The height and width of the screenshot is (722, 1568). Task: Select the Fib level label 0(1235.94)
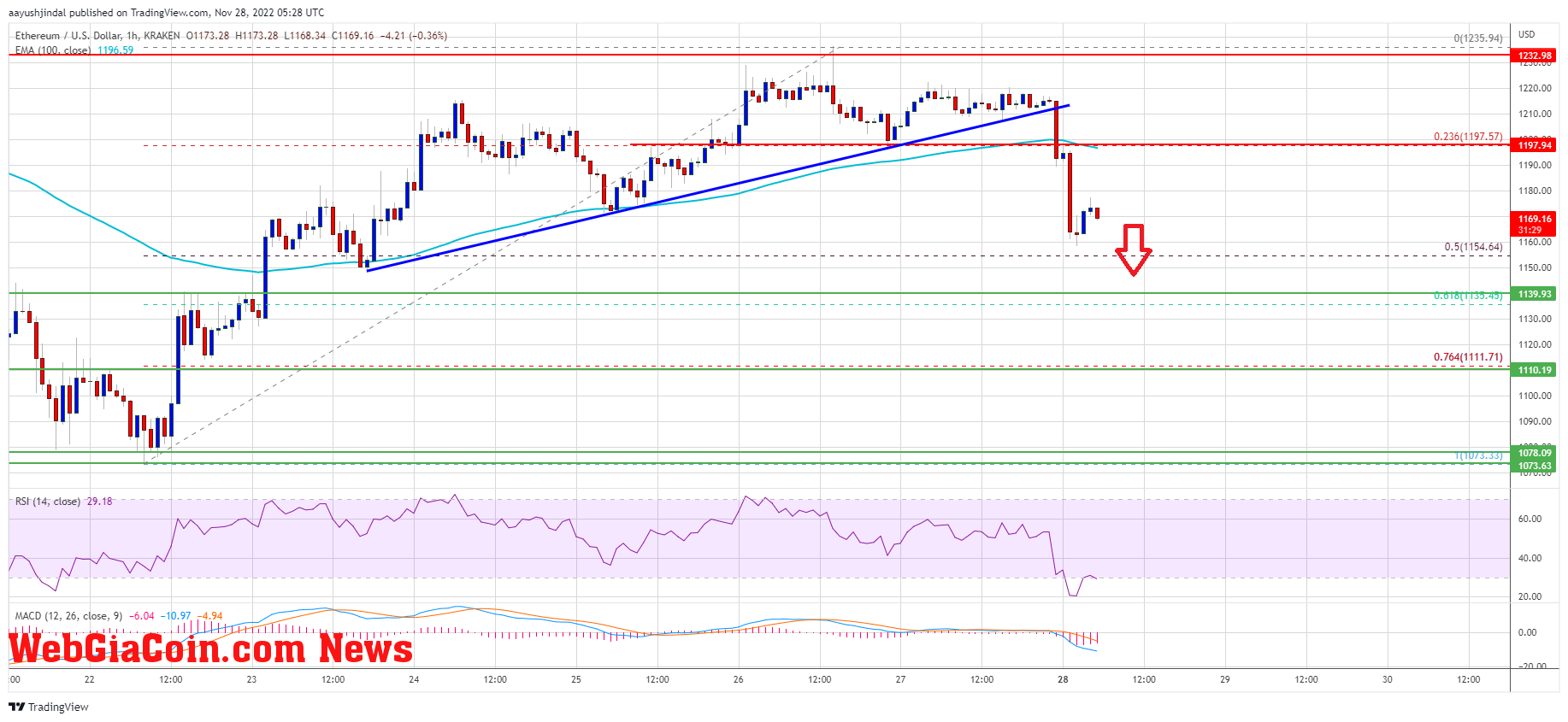click(x=1478, y=38)
